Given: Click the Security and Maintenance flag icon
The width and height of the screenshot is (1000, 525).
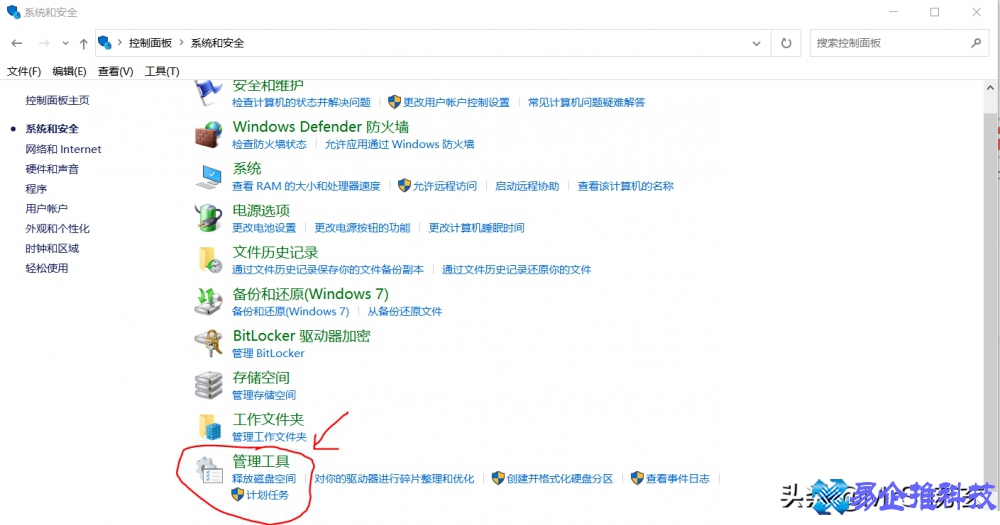Looking at the screenshot, I should pos(209,93).
